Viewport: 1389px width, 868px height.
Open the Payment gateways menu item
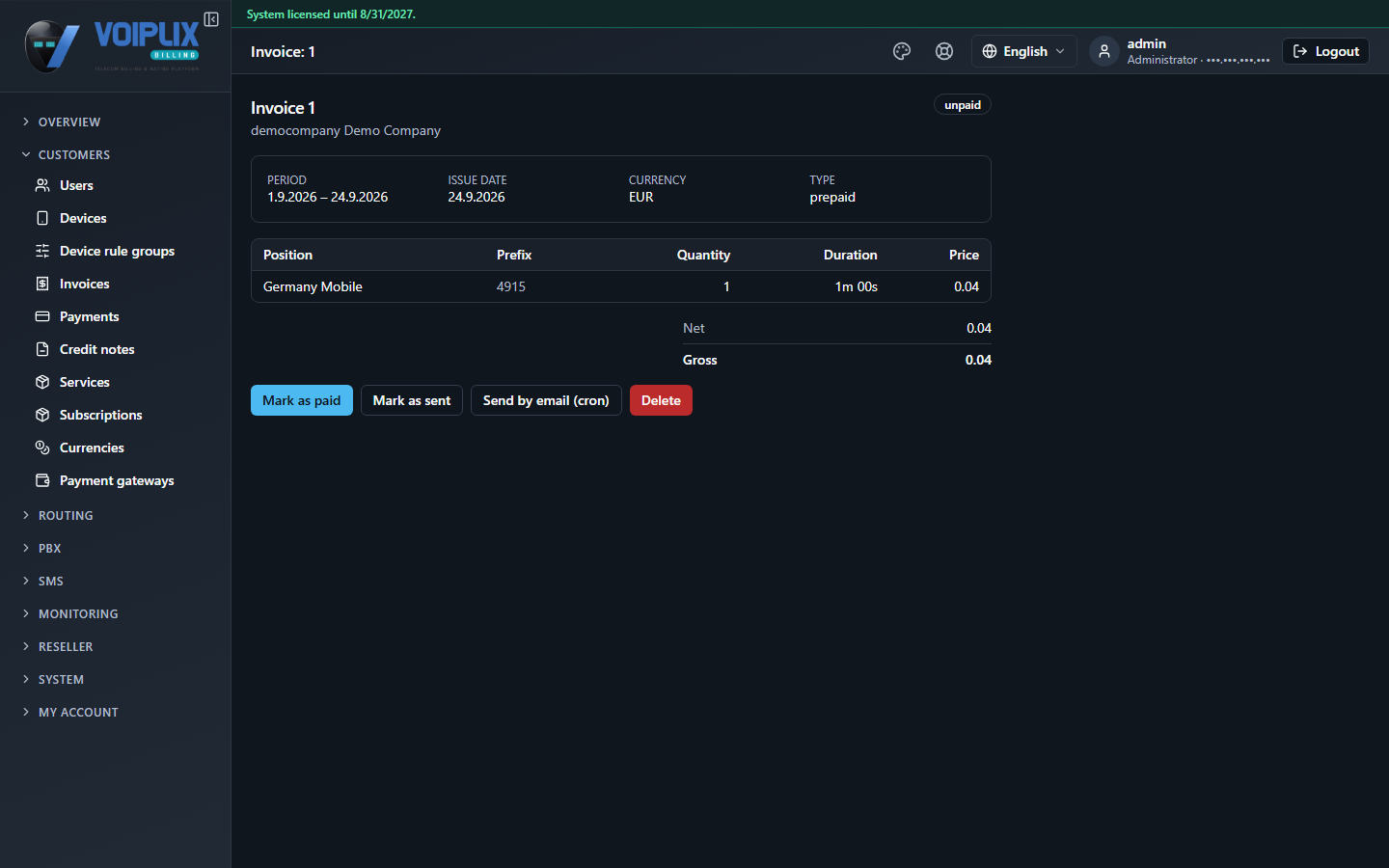(117, 480)
